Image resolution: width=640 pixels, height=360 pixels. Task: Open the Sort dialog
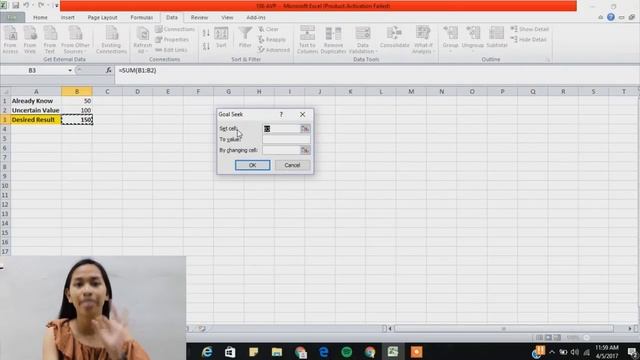pyautogui.click(x=221, y=38)
